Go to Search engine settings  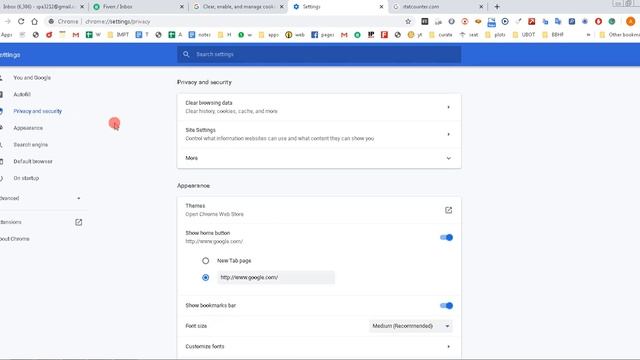click(31, 144)
